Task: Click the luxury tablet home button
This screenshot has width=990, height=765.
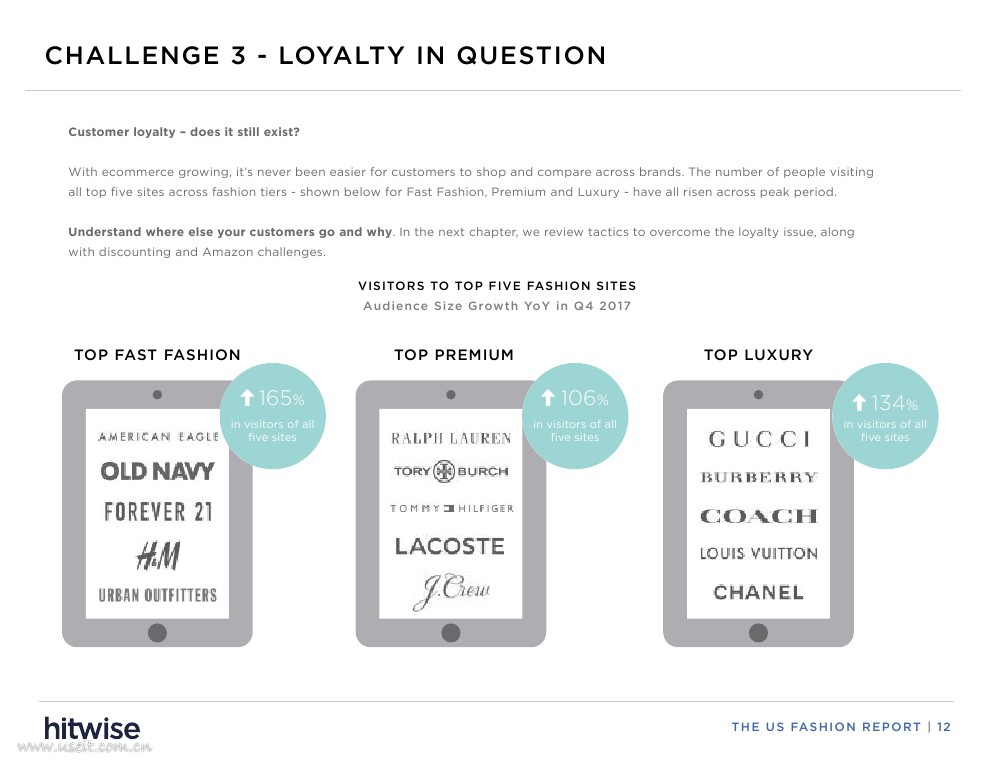Action: (x=758, y=632)
